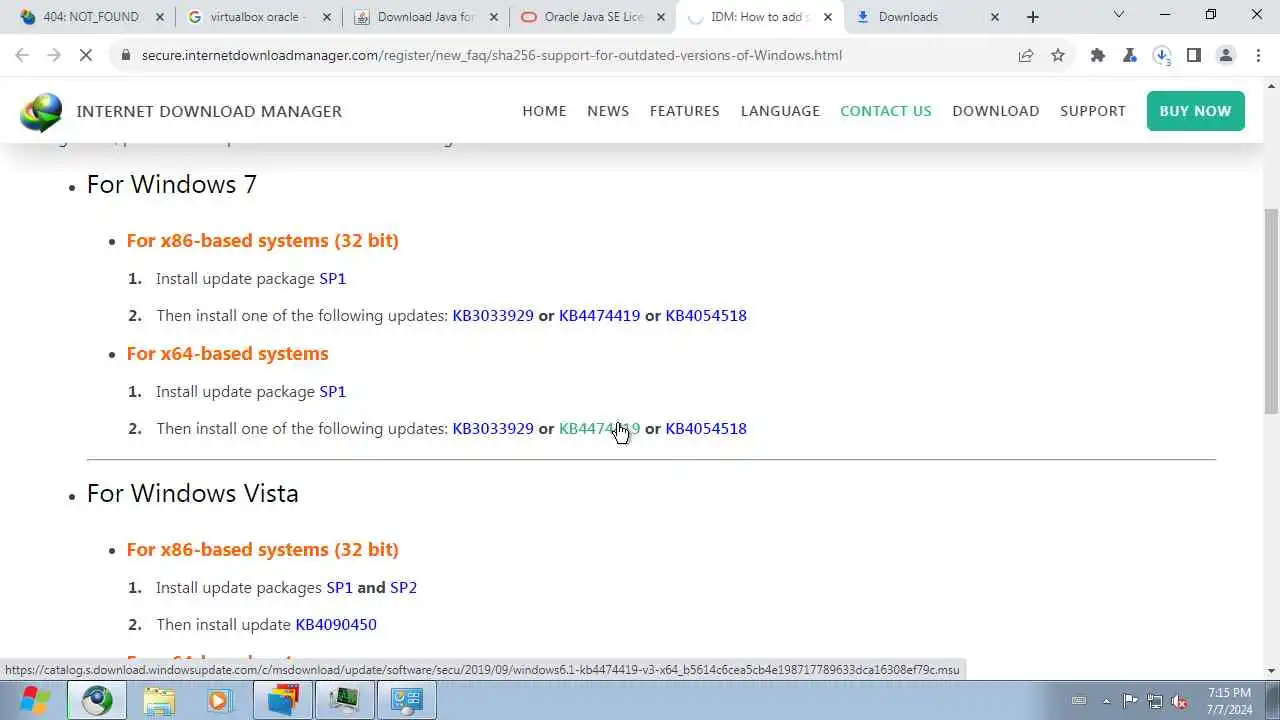
Task: Click the browser forward arrow
Action: [x=54, y=55]
